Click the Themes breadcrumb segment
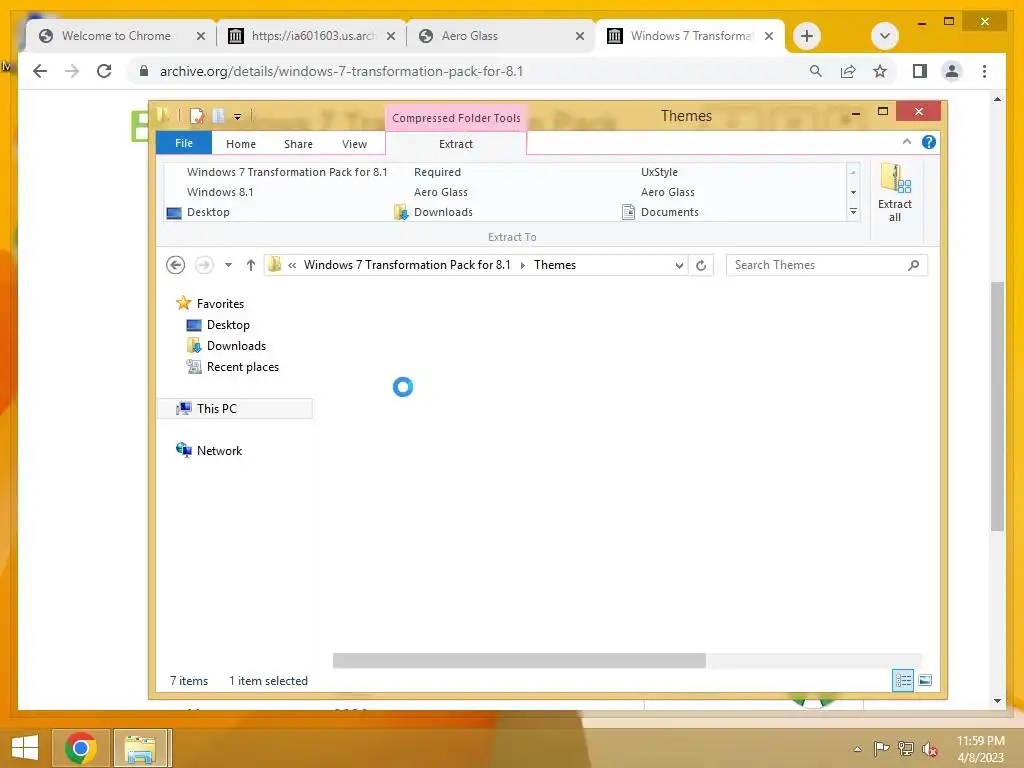Viewport: 1024px width, 768px height. click(554, 265)
